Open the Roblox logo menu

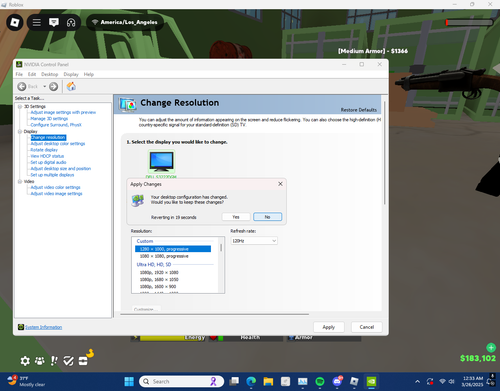point(15,22)
